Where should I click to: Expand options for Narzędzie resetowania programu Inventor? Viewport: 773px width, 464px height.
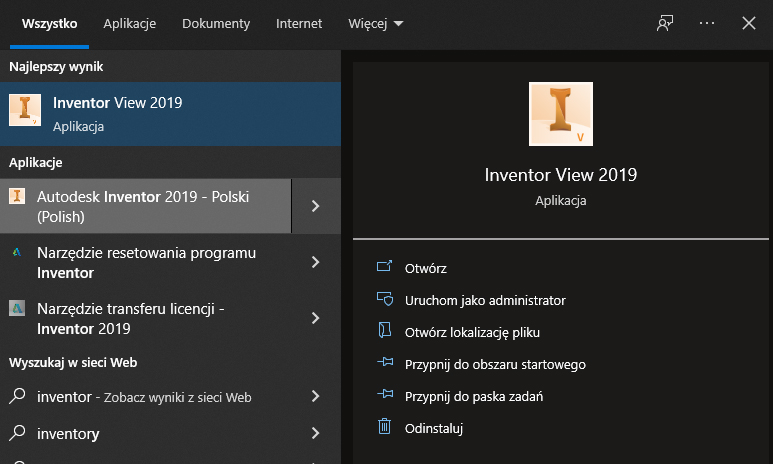(316, 262)
